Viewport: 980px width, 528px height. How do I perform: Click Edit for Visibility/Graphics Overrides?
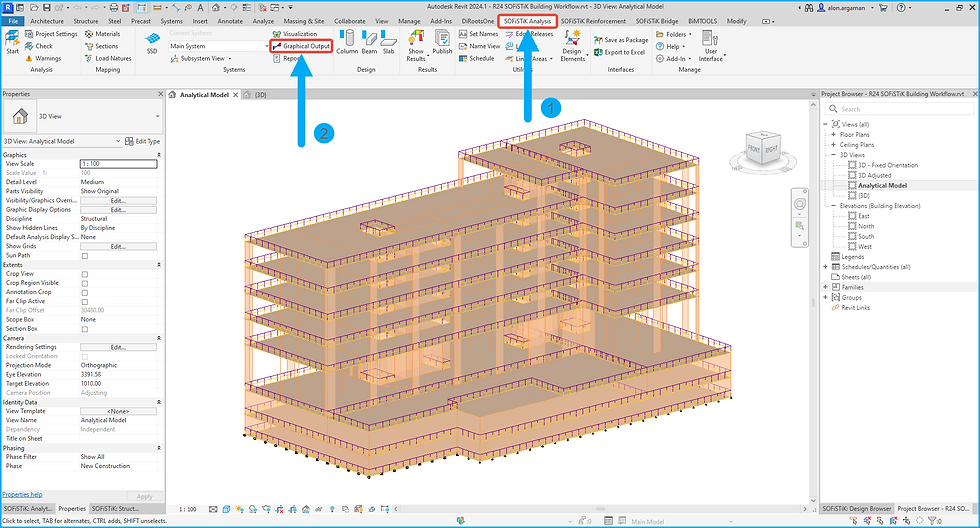(118, 201)
